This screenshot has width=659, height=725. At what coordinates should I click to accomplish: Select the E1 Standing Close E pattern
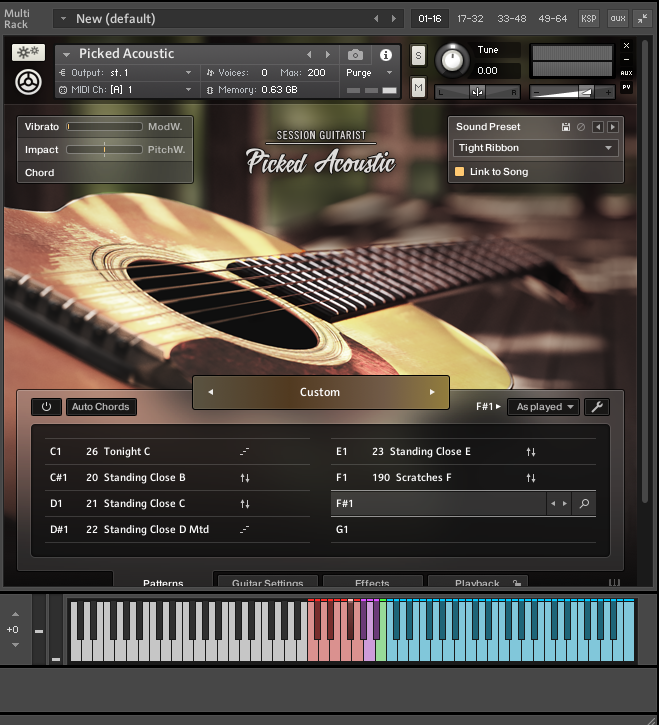tap(463, 452)
